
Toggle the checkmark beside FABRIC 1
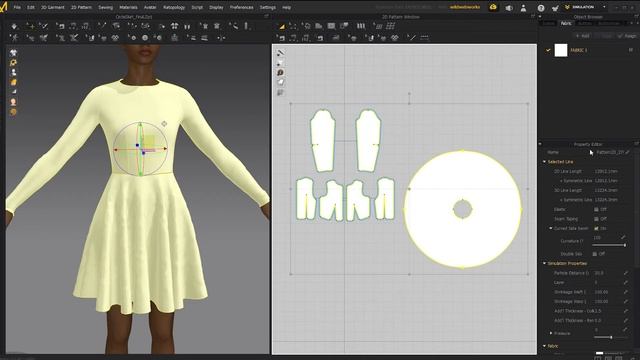548,50
